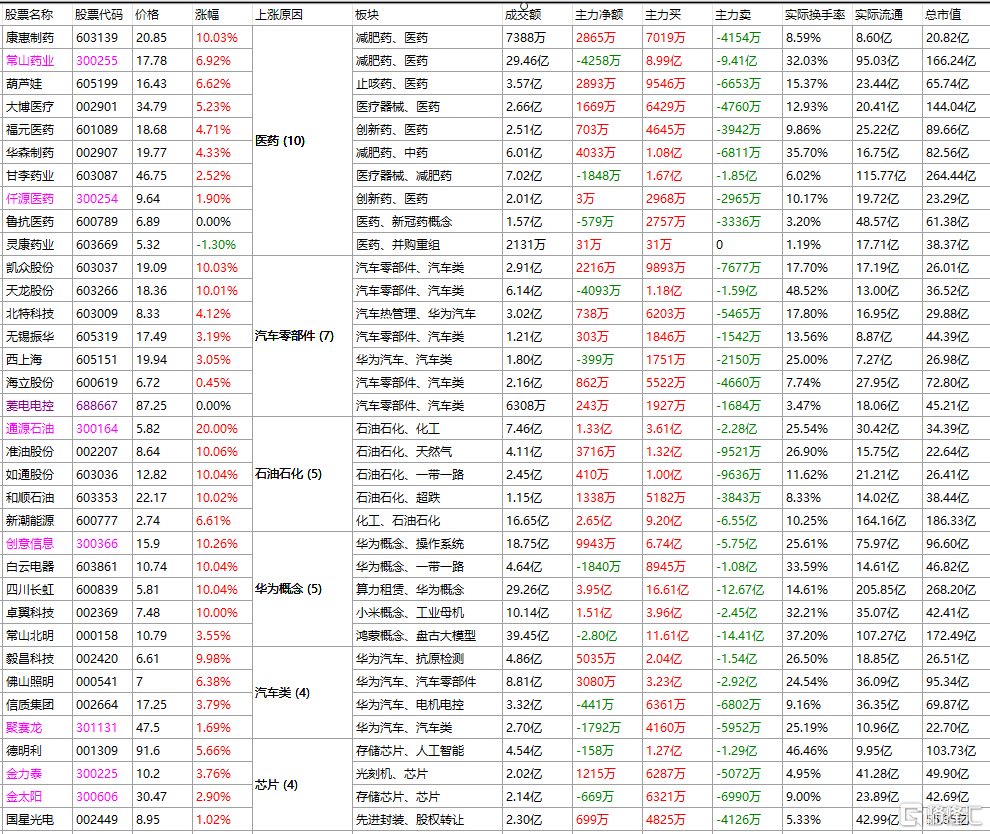
Task: Click the 上涨原因 column header
Action: [278, 15]
